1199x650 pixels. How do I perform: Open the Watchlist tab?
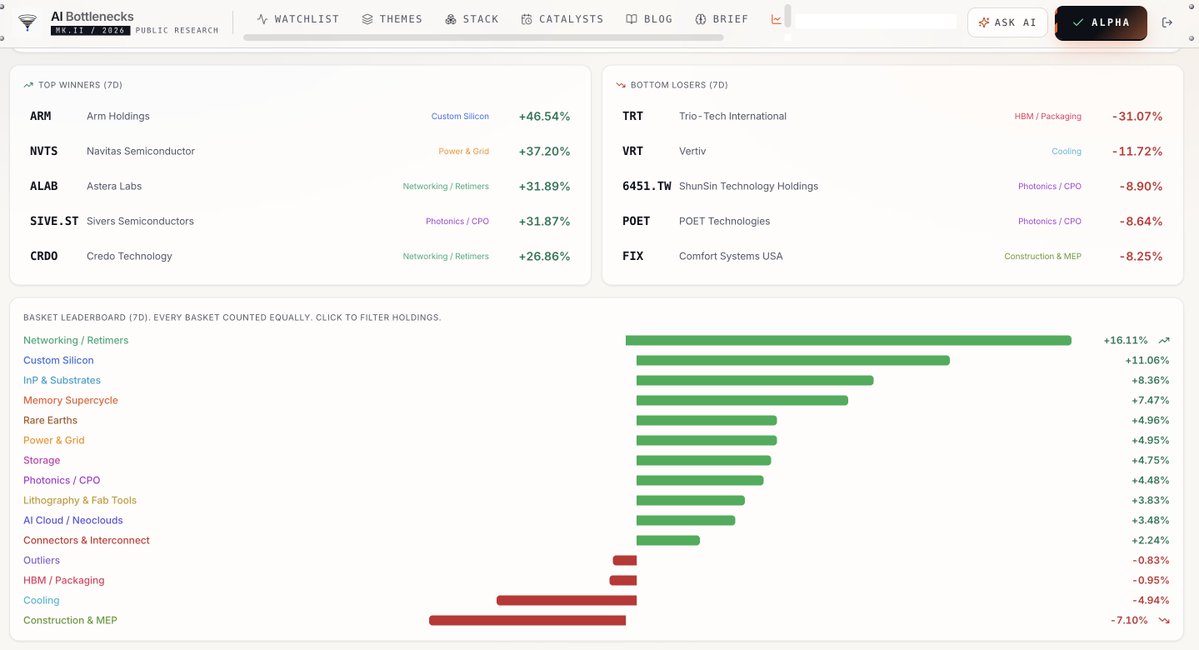pos(298,19)
